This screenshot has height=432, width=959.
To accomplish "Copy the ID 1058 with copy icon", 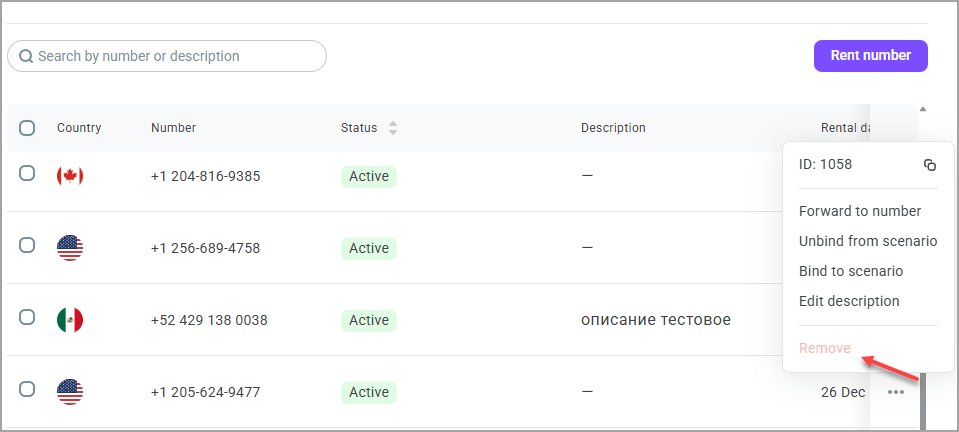I will tap(930, 165).
